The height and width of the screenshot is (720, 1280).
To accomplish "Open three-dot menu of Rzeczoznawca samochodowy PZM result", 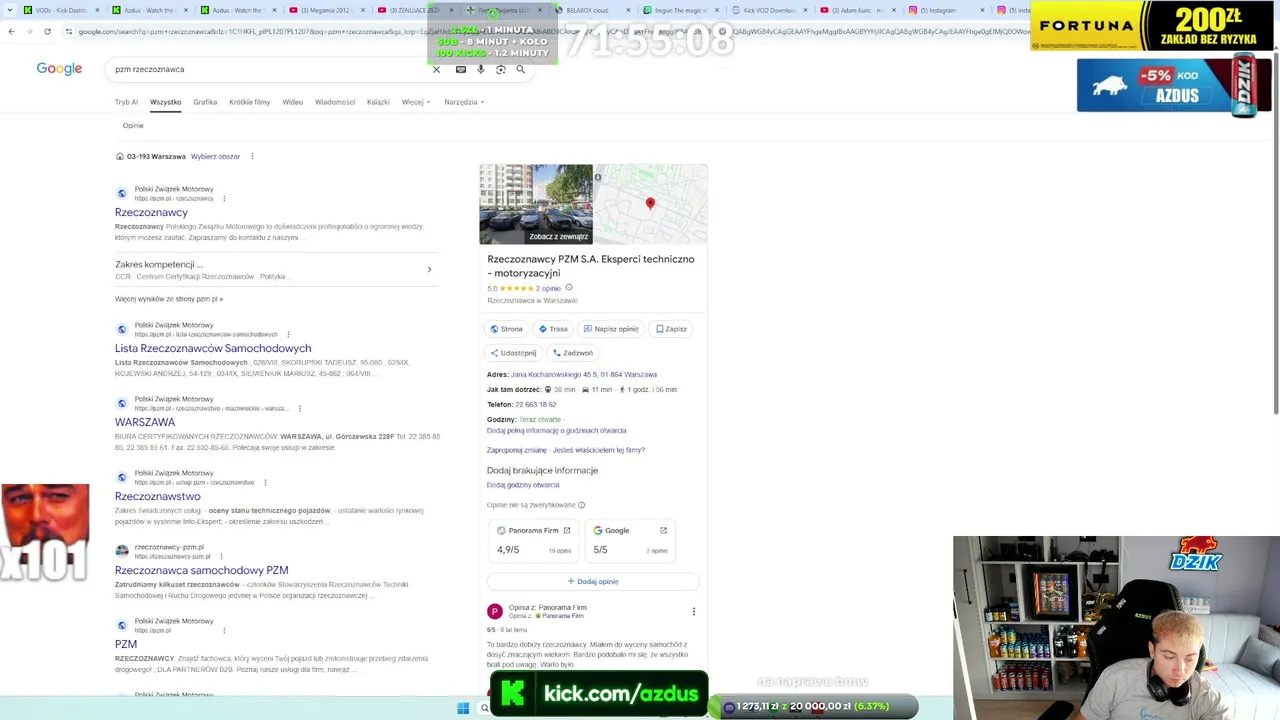I will 221,556.
